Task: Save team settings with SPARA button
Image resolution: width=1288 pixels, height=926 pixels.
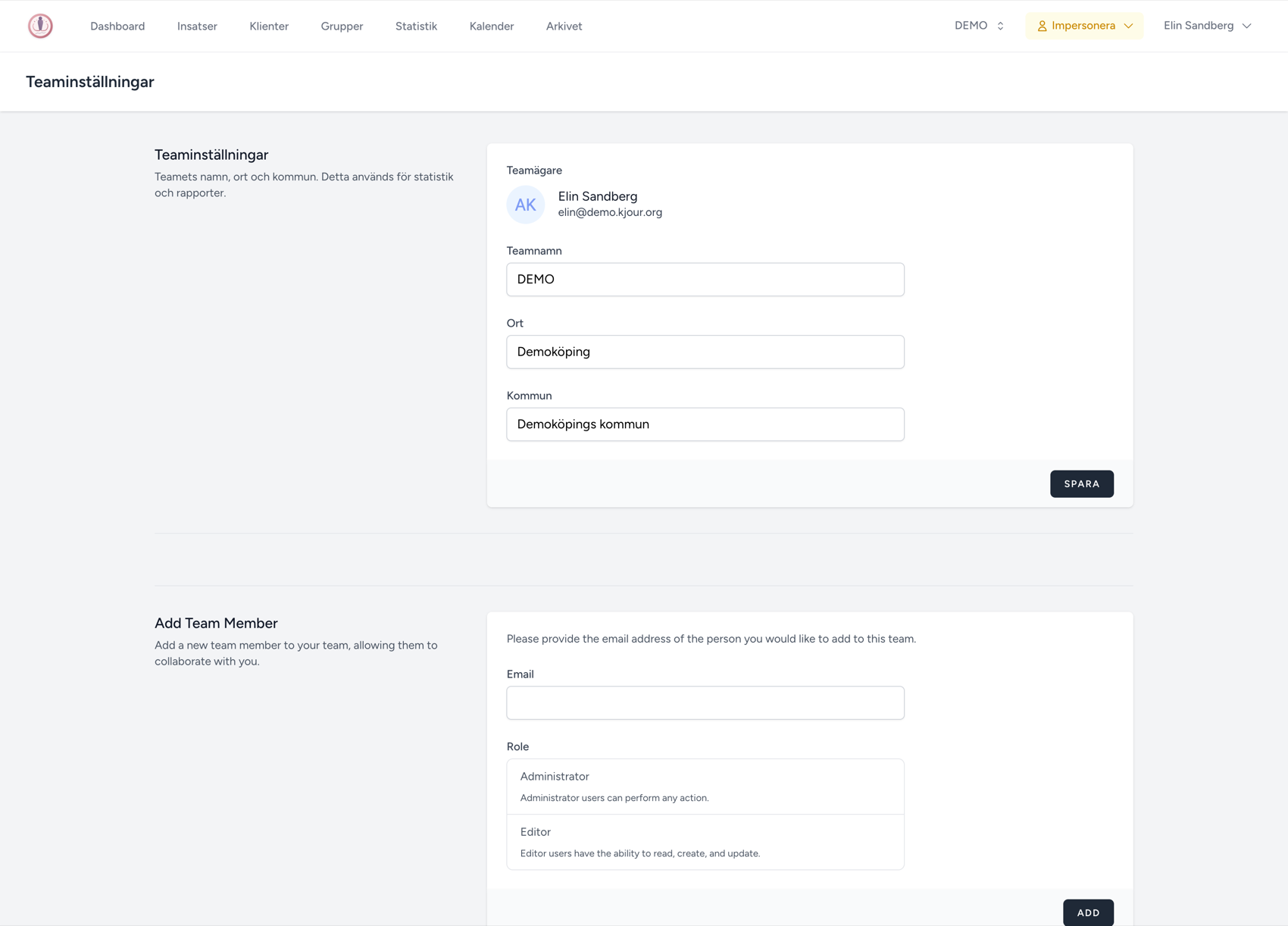Action: pyautogui.click(x=1081, y=484)
